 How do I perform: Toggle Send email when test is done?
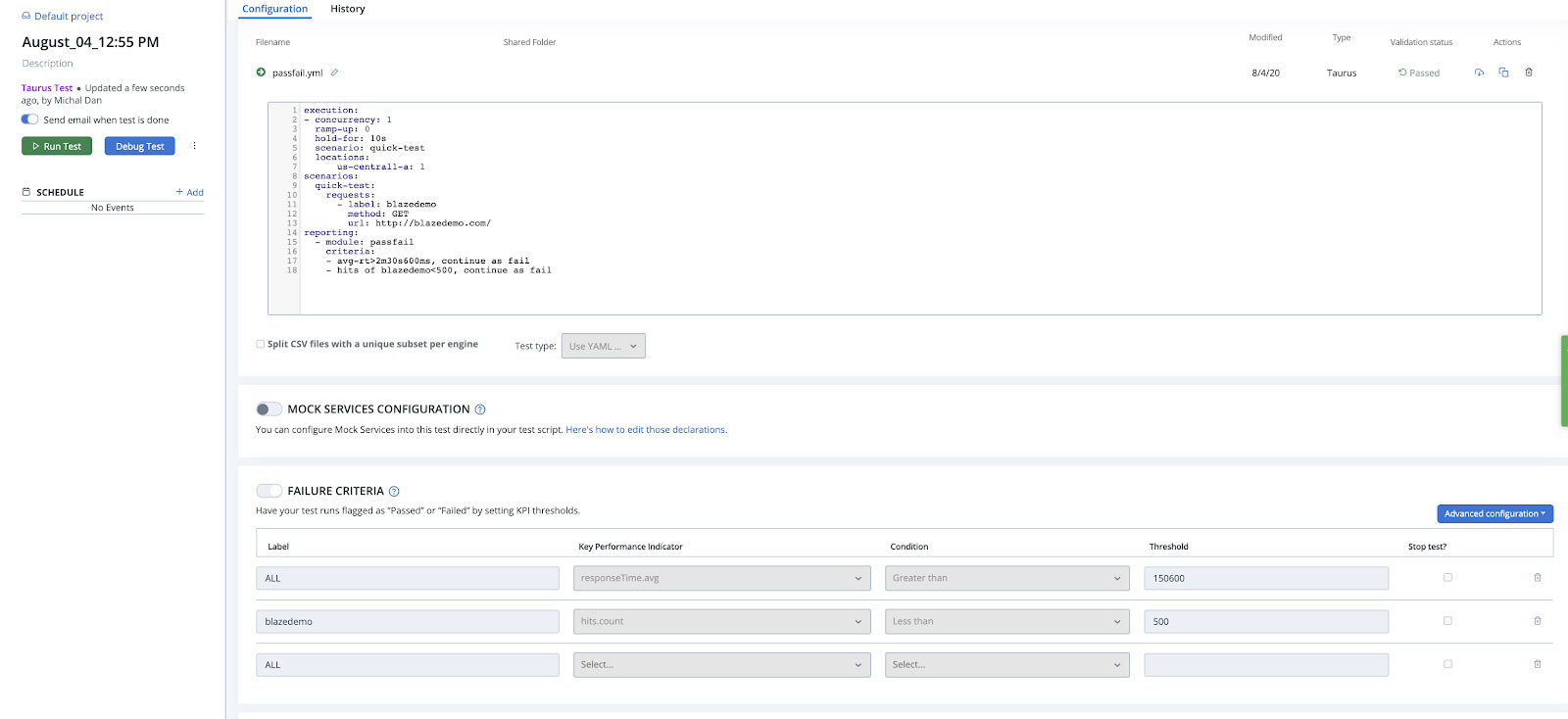pos(29,120)
